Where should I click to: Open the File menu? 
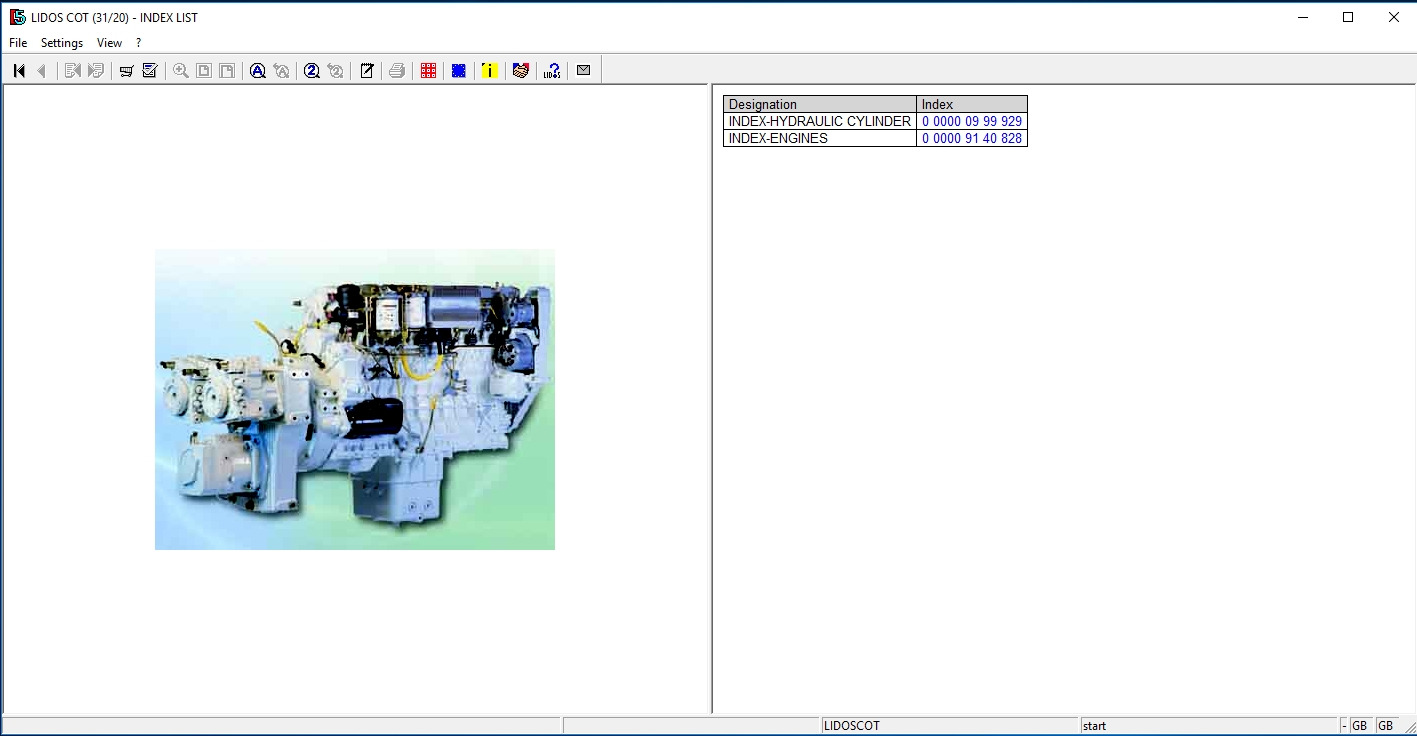(18, 43)
